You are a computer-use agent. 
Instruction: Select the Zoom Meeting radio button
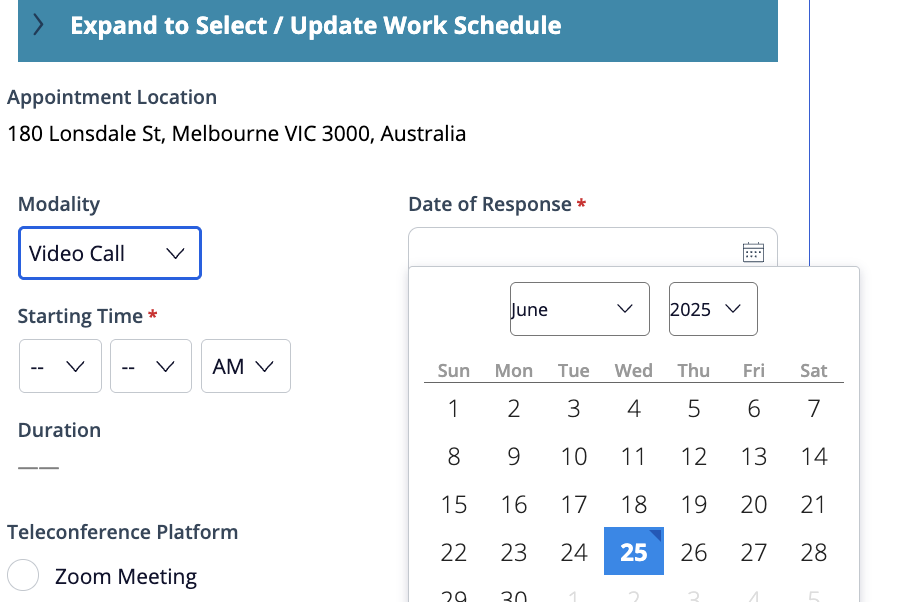point(22,575)
